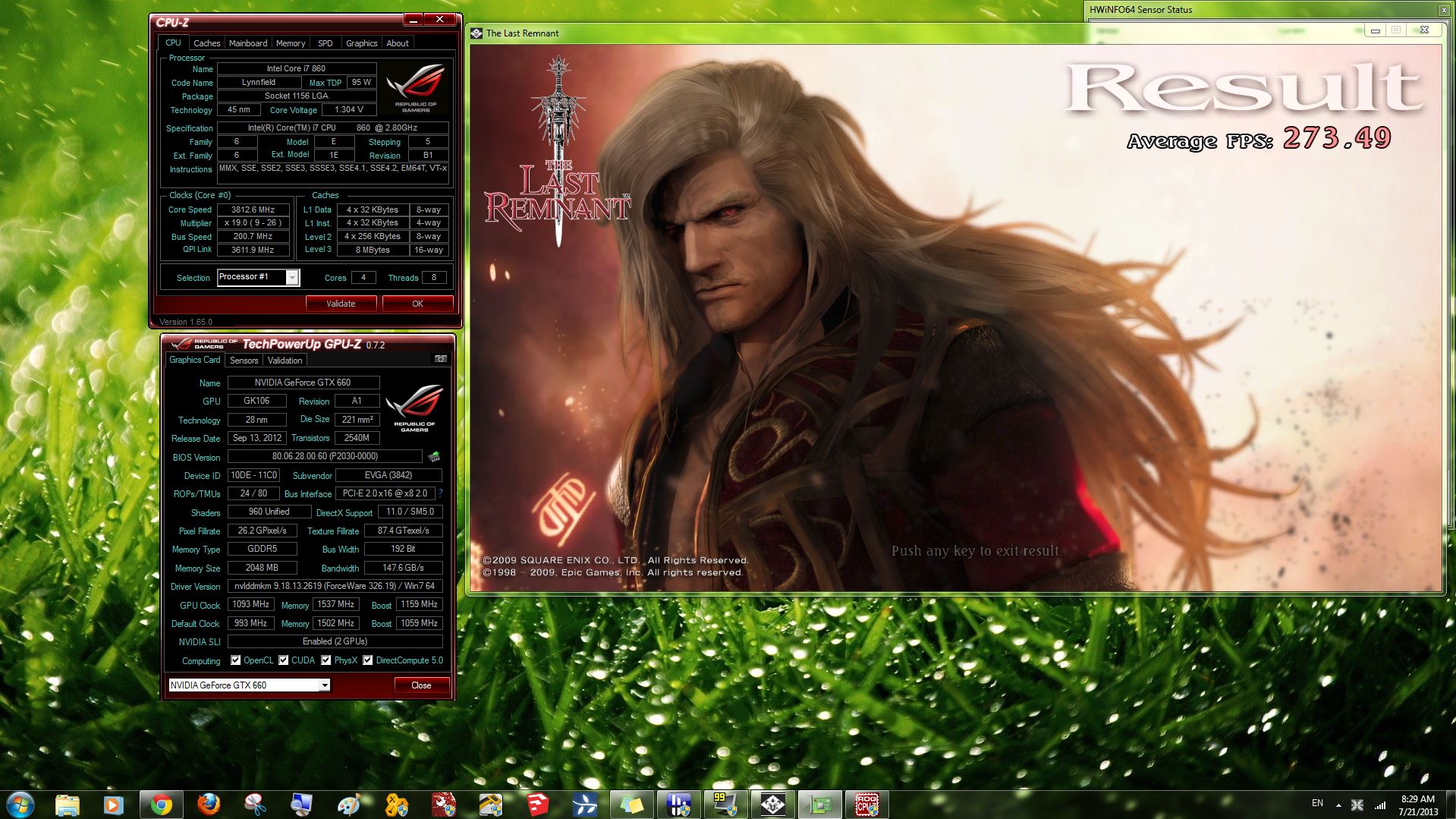Viewport: 1456px width, 819px height.
Task: Close The Last Remnant window
Action: [1423, 30]
